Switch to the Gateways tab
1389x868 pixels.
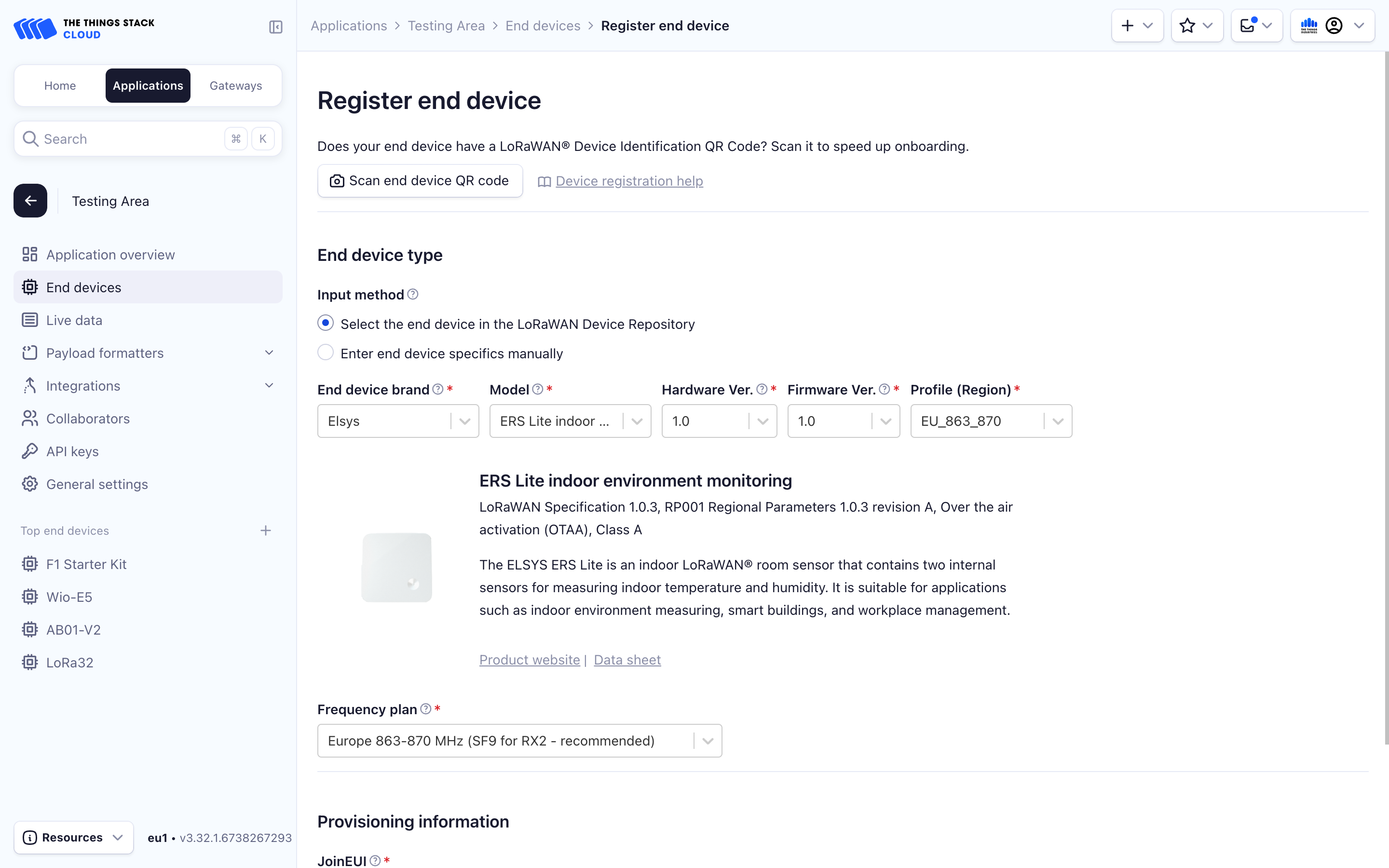click(x=235, y=85)
